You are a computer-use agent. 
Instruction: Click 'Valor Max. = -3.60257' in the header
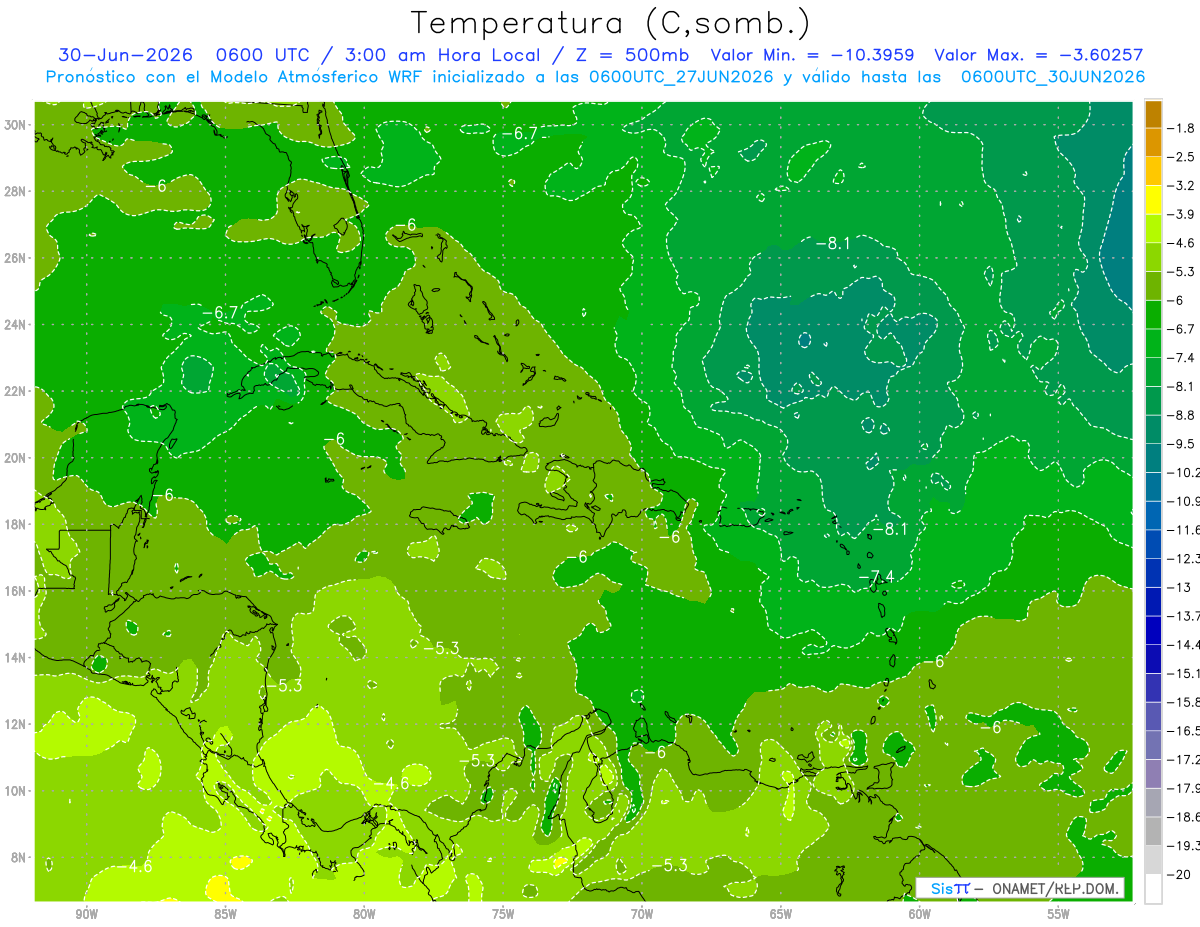coord(1038,55)
